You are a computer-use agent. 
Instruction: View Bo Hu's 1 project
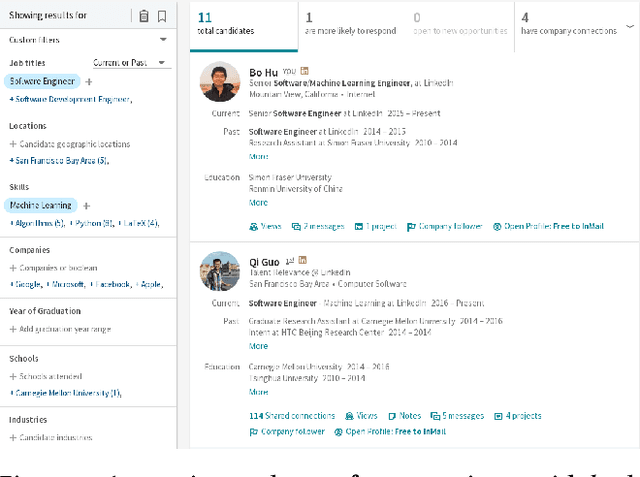pos(375,227)
